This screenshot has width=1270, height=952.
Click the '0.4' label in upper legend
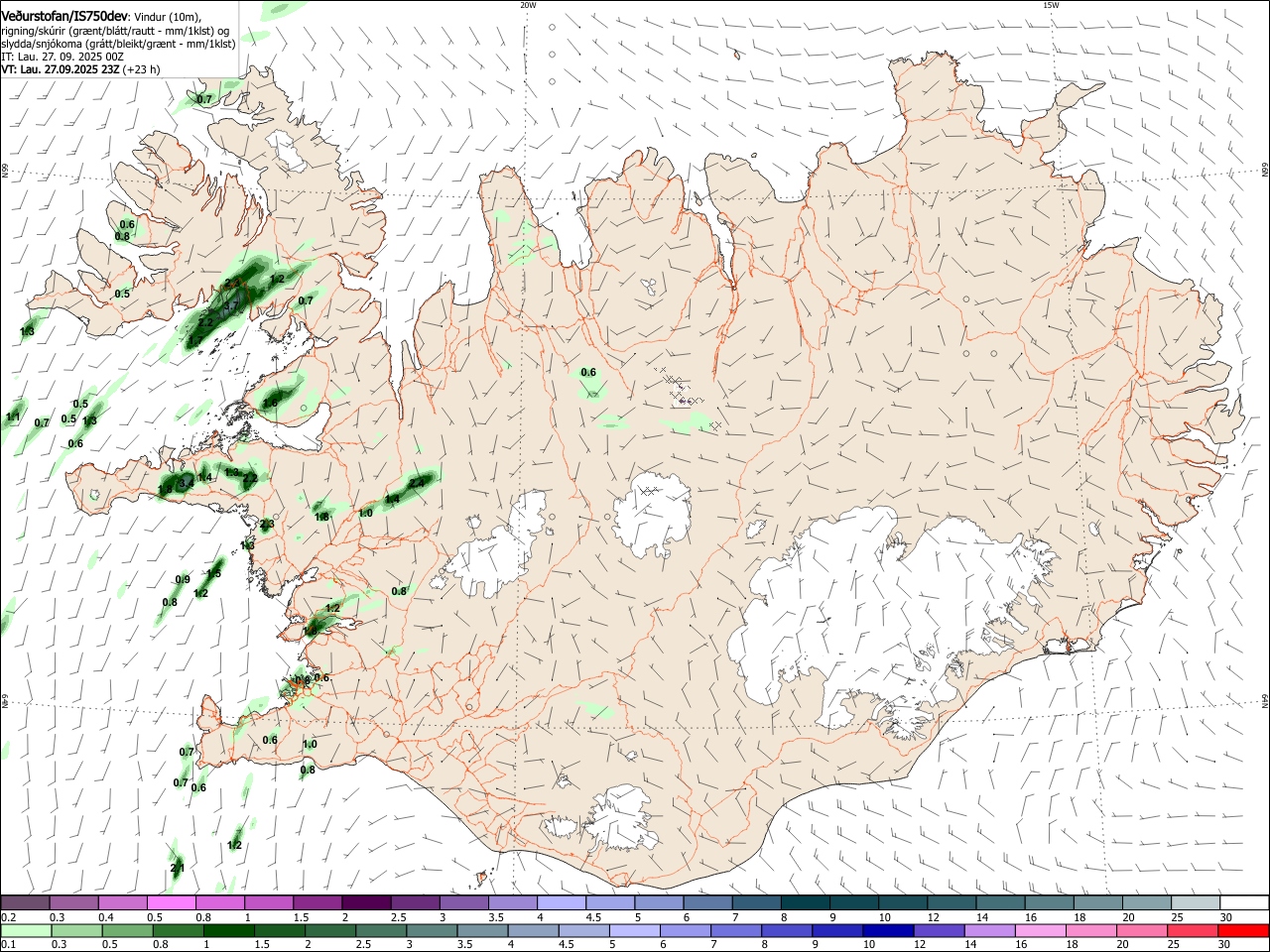[105, 917]
